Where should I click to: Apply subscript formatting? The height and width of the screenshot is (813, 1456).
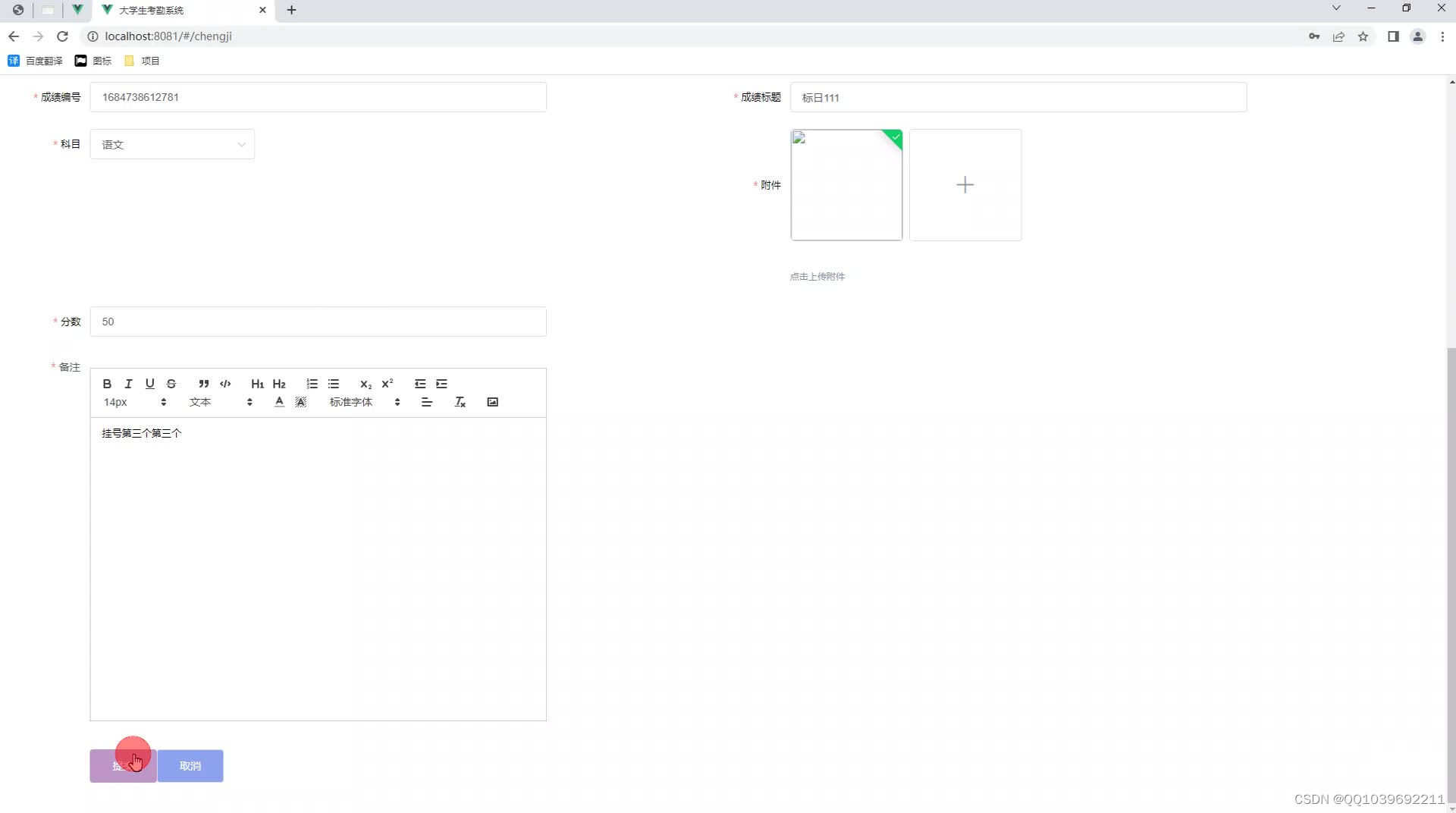pos(366,384)
